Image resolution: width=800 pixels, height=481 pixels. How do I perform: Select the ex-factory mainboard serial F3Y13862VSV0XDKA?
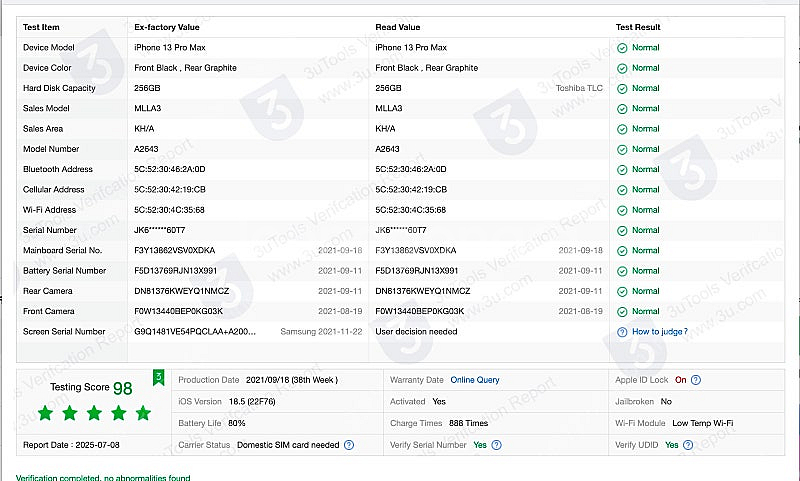174,250
